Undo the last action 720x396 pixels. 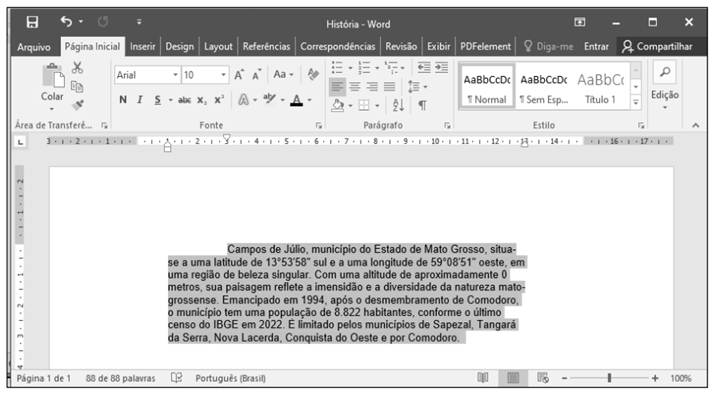(x=66, y=21)
